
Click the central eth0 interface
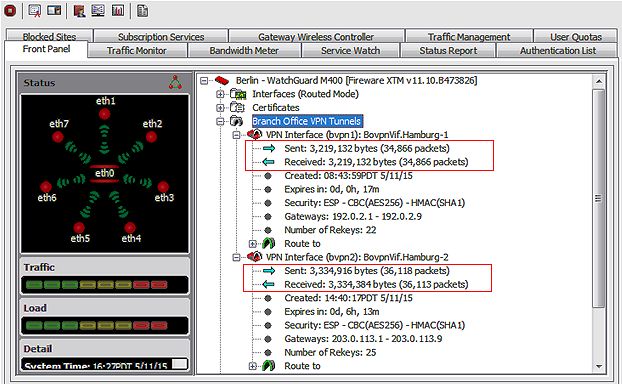click(x=104, y=173)
